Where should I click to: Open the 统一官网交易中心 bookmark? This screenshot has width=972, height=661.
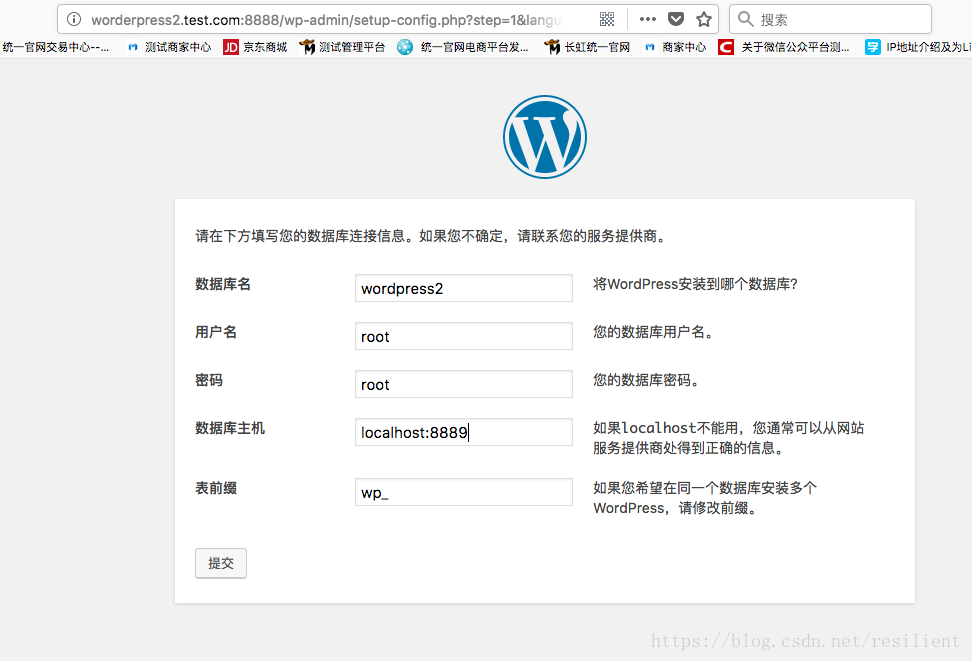coord(56,47)
